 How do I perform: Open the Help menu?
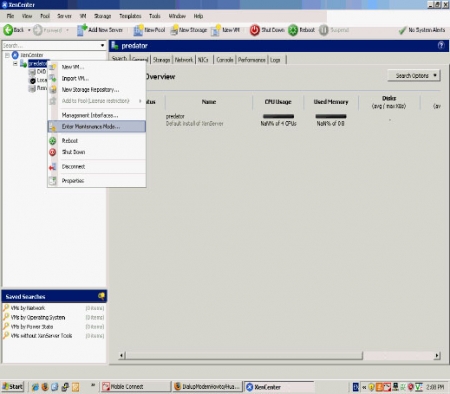(198, 16)
